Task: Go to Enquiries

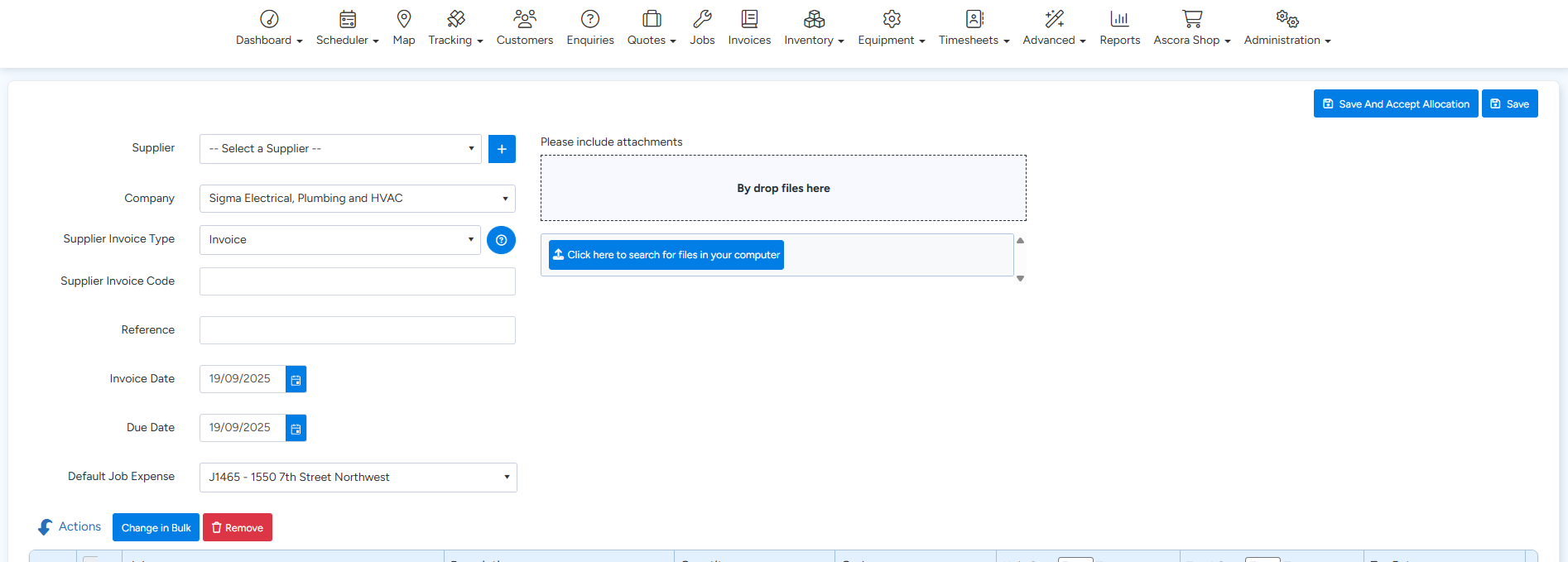Action: click(589, 27)
